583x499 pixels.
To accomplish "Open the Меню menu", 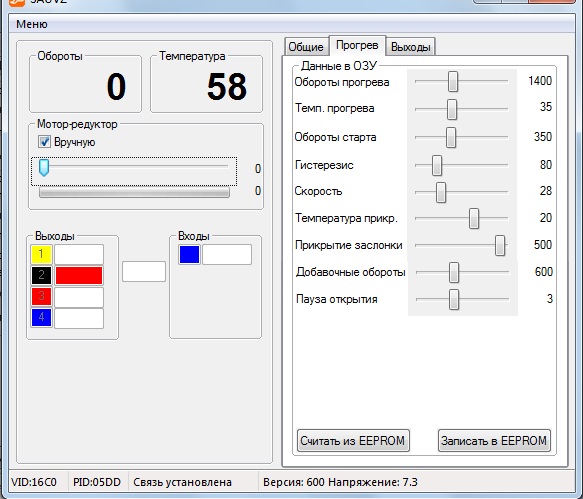I will pyautogui.click(x=32, y=24).
